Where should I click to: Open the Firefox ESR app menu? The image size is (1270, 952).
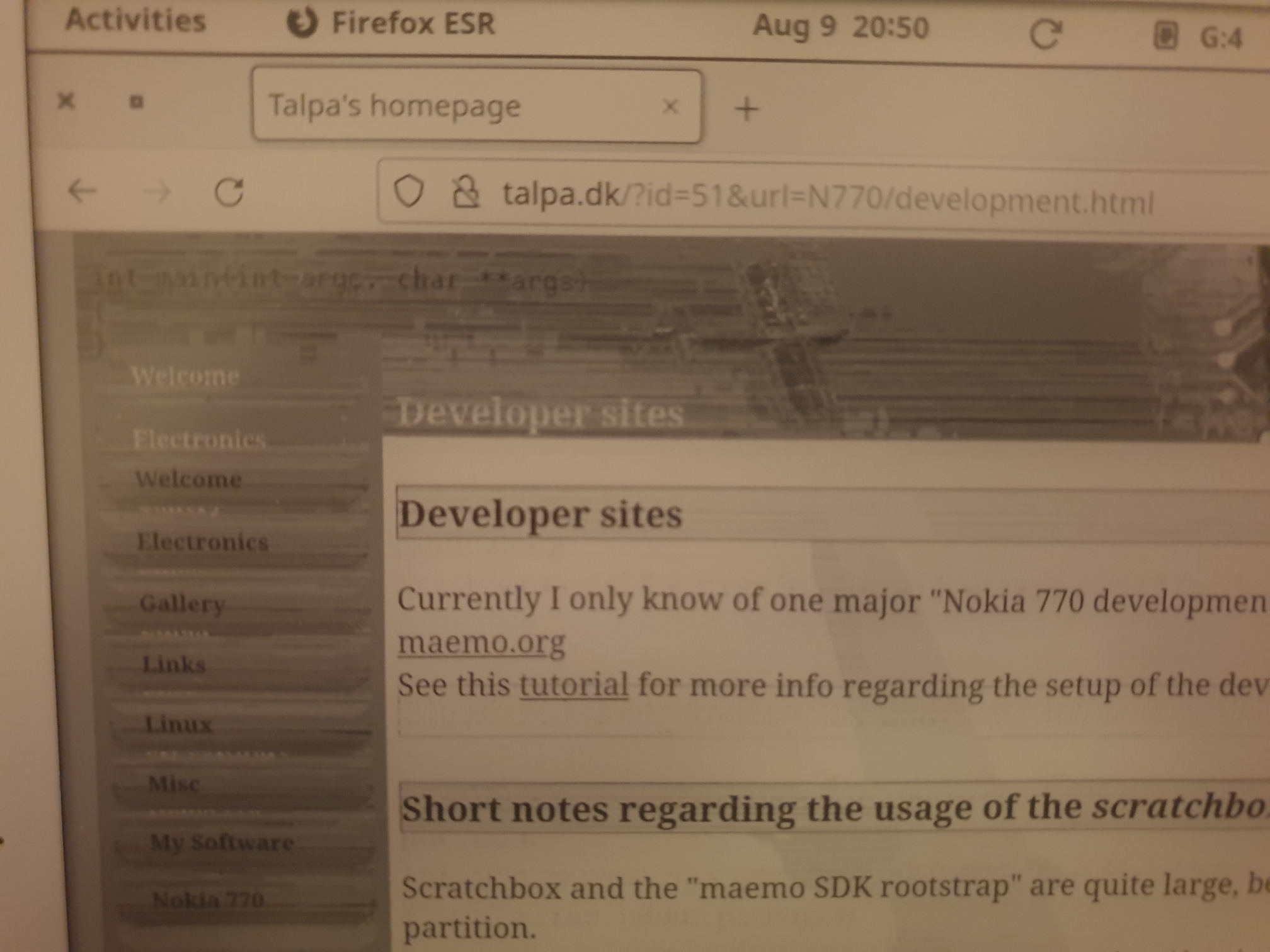point(391,23)
